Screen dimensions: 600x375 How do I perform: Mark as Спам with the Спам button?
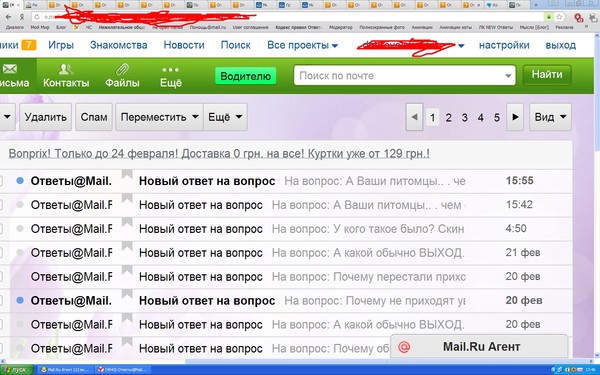[x=94, y=117]
